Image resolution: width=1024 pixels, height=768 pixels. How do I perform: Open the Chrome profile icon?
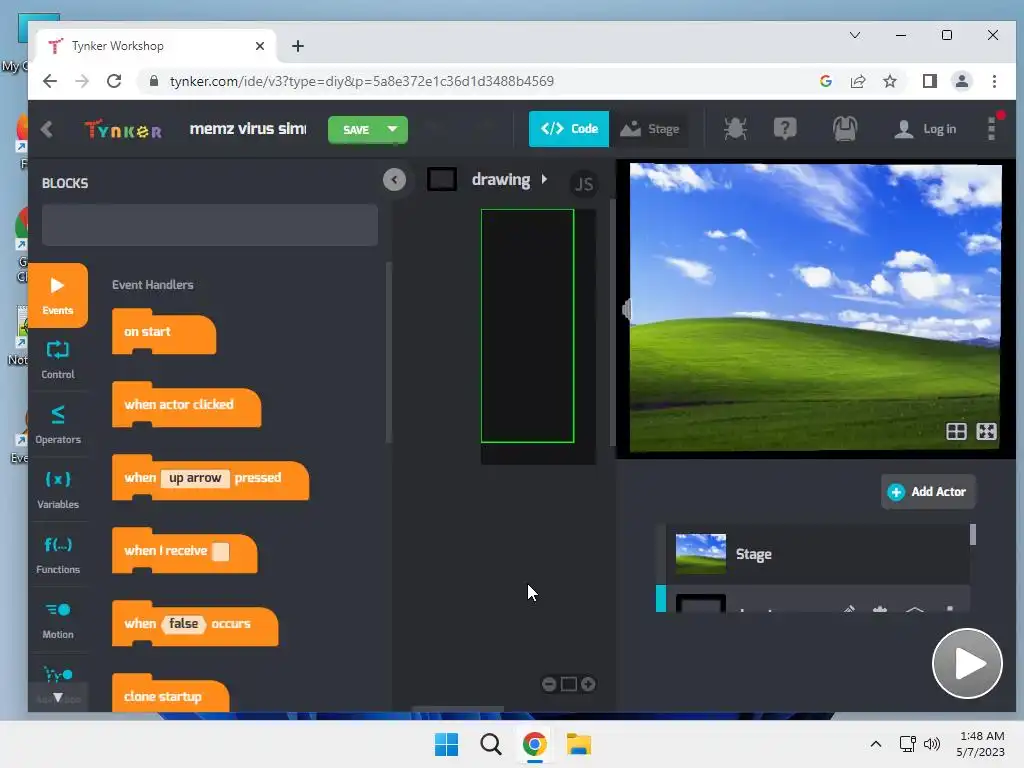click(x=961, y=81)
